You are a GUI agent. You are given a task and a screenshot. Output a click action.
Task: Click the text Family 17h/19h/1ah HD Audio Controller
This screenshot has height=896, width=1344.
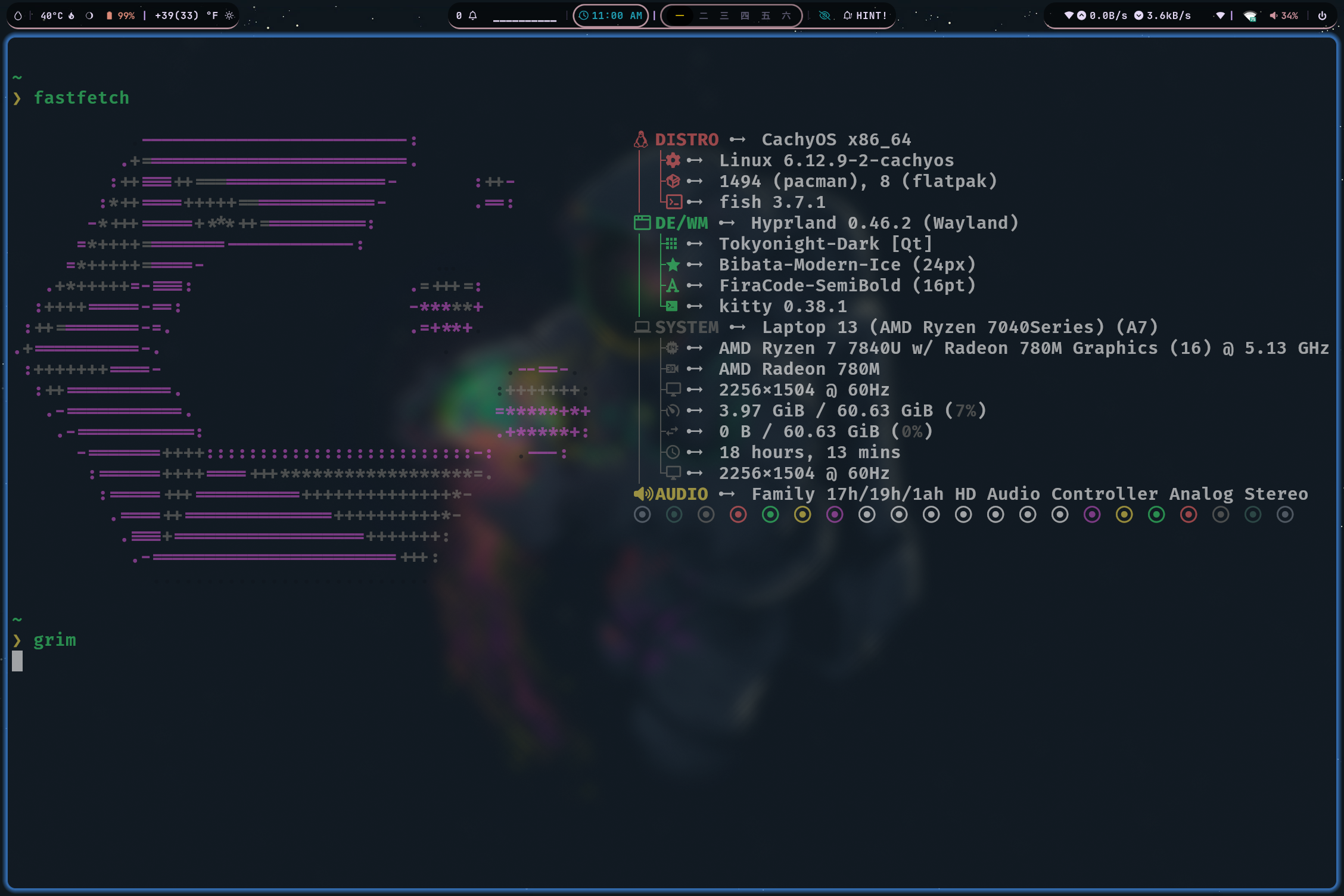955,494
